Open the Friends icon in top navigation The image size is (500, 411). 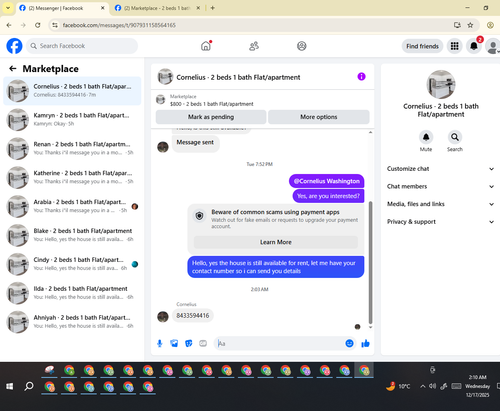click(254, 46)
